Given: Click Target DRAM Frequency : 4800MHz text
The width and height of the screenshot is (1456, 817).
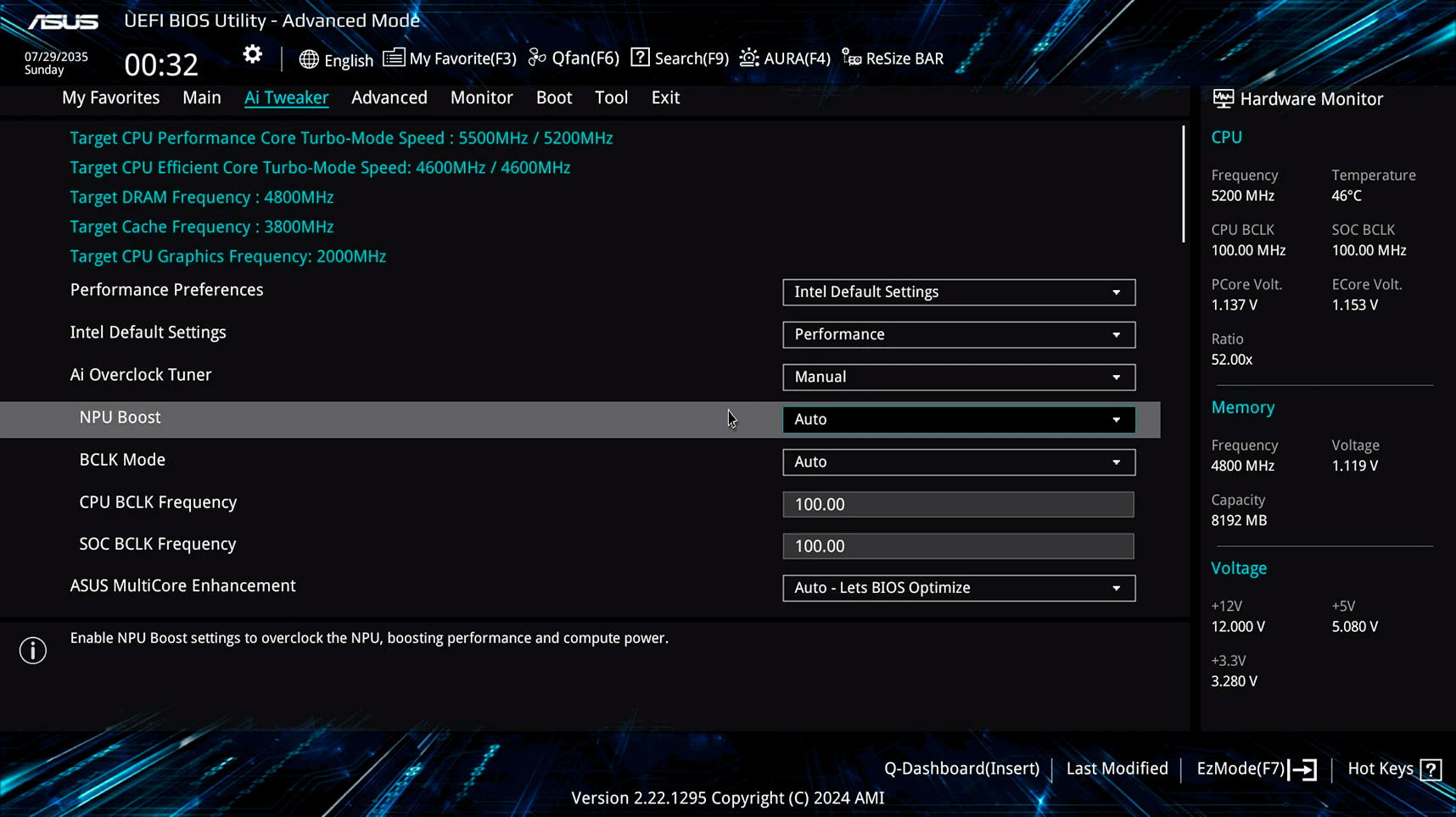Looking at the screenshot, I should coord(202,197).
